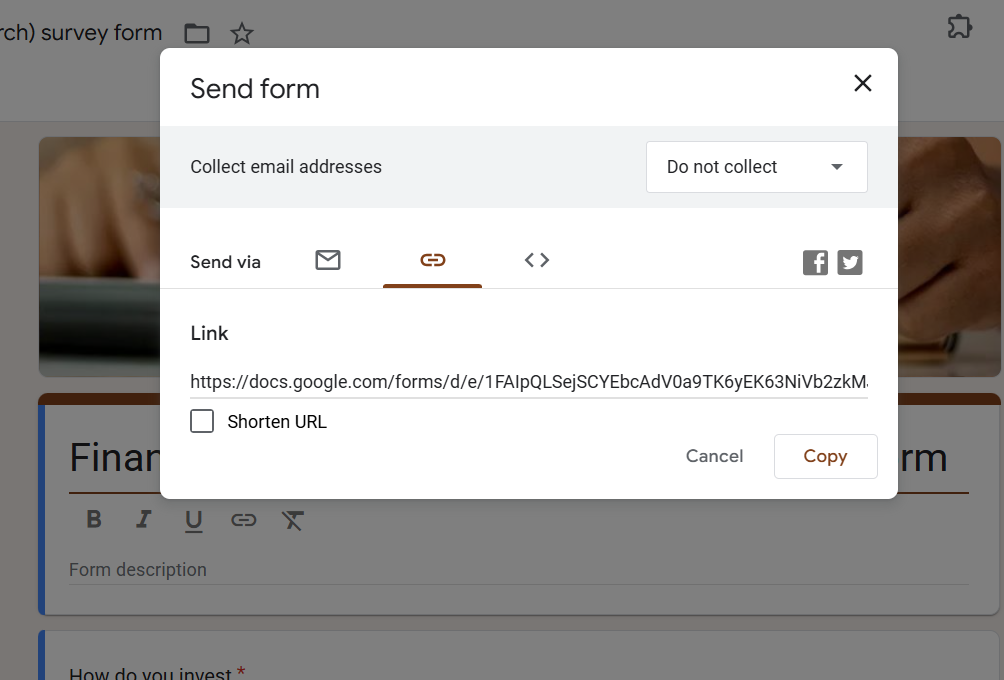Open the Do not collect dropdown
Image resolution: width=1004 pixels, height=680 pixels.
coord(756,167)
